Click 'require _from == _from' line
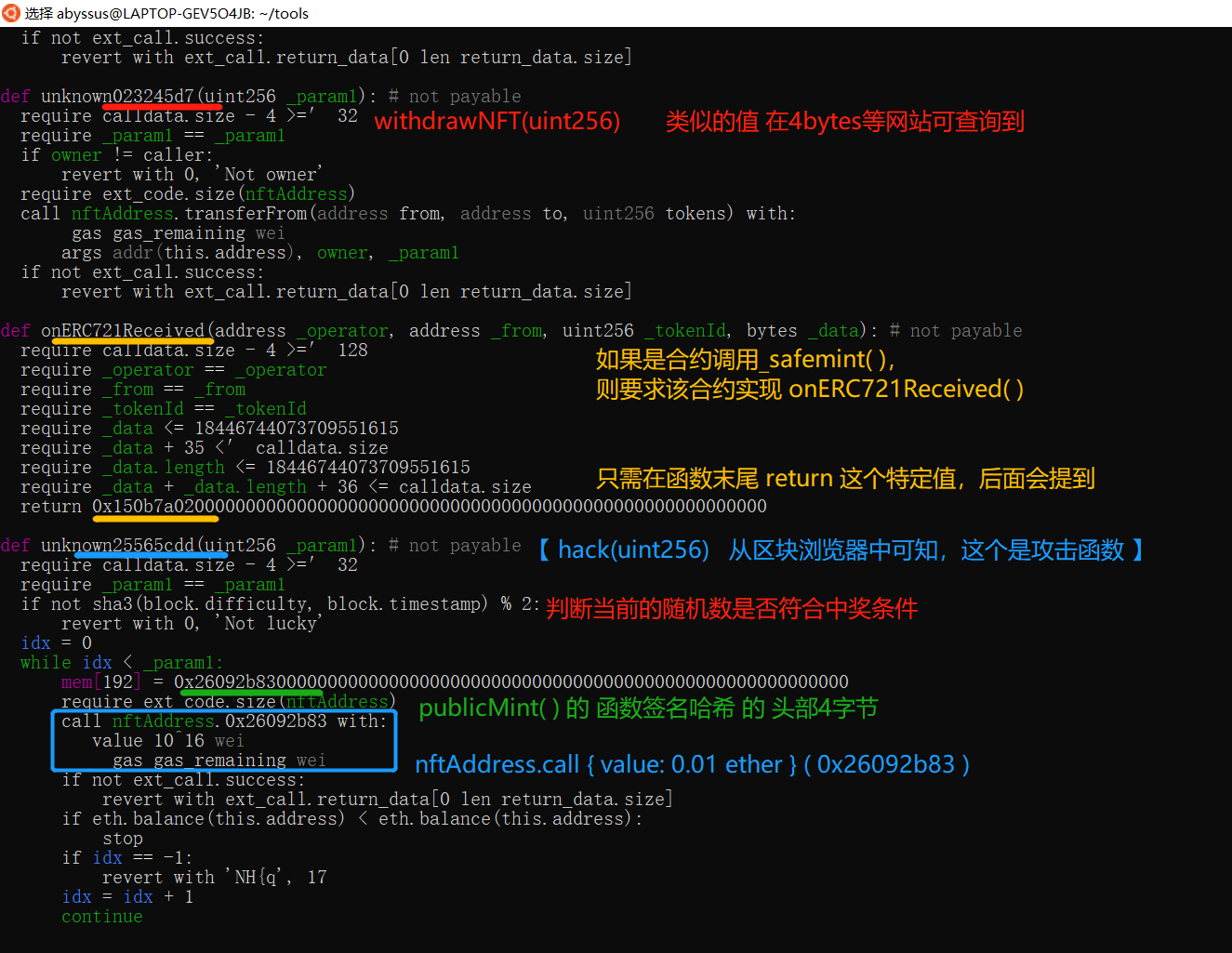This screenshot has width=1232, height=953. pyautogui.click(x=133, y=390)
